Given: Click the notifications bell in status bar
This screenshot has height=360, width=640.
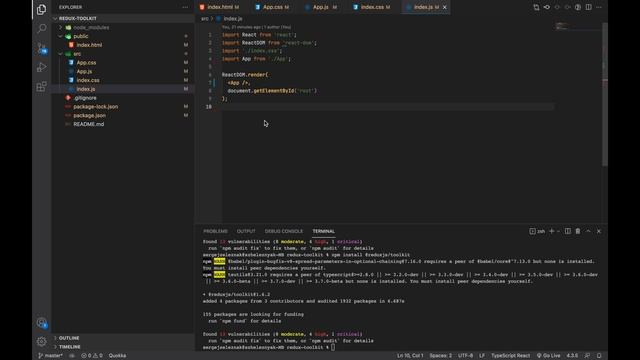Looking at the screenshot, I should [599, 356].
